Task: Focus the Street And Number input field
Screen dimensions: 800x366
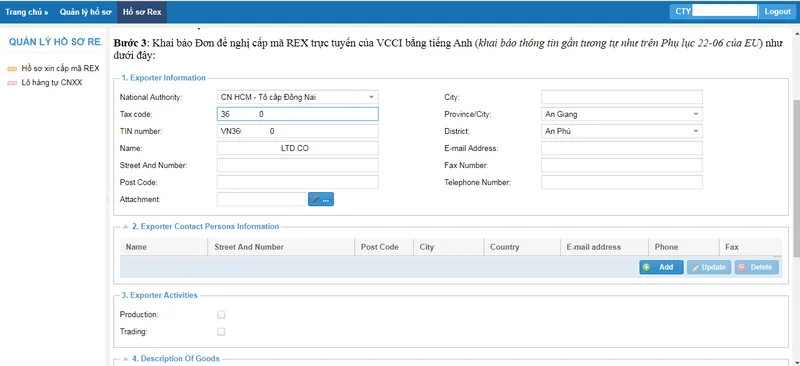Action: [297, 165]
